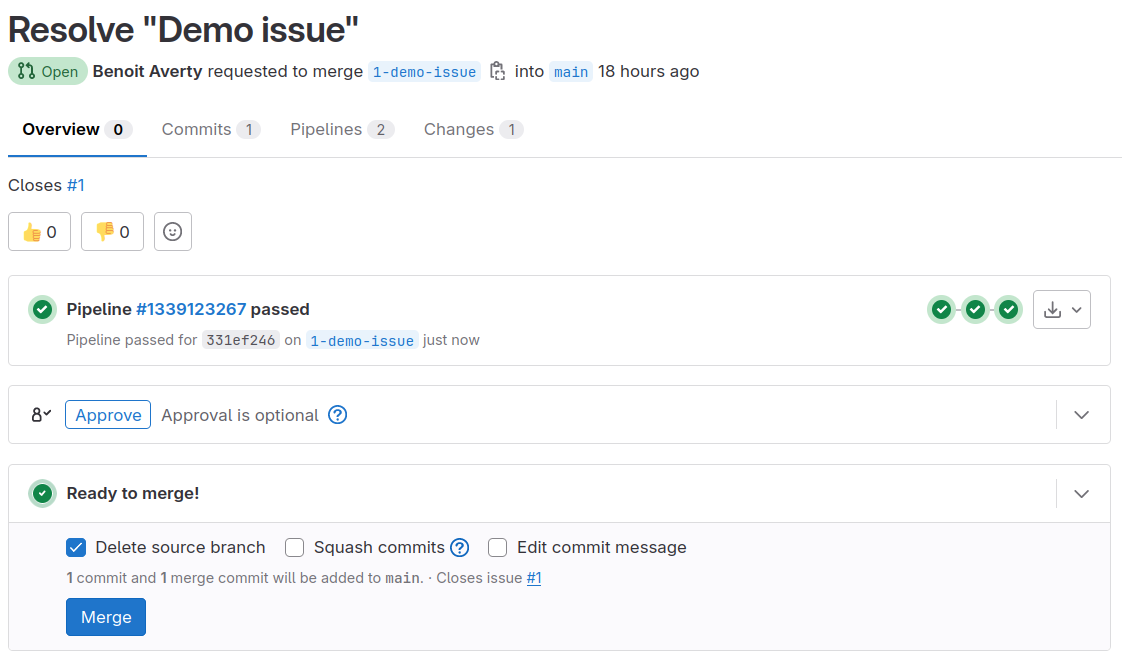Click the Merge button
Screen dimensions: 1122x658
(105, 616)
